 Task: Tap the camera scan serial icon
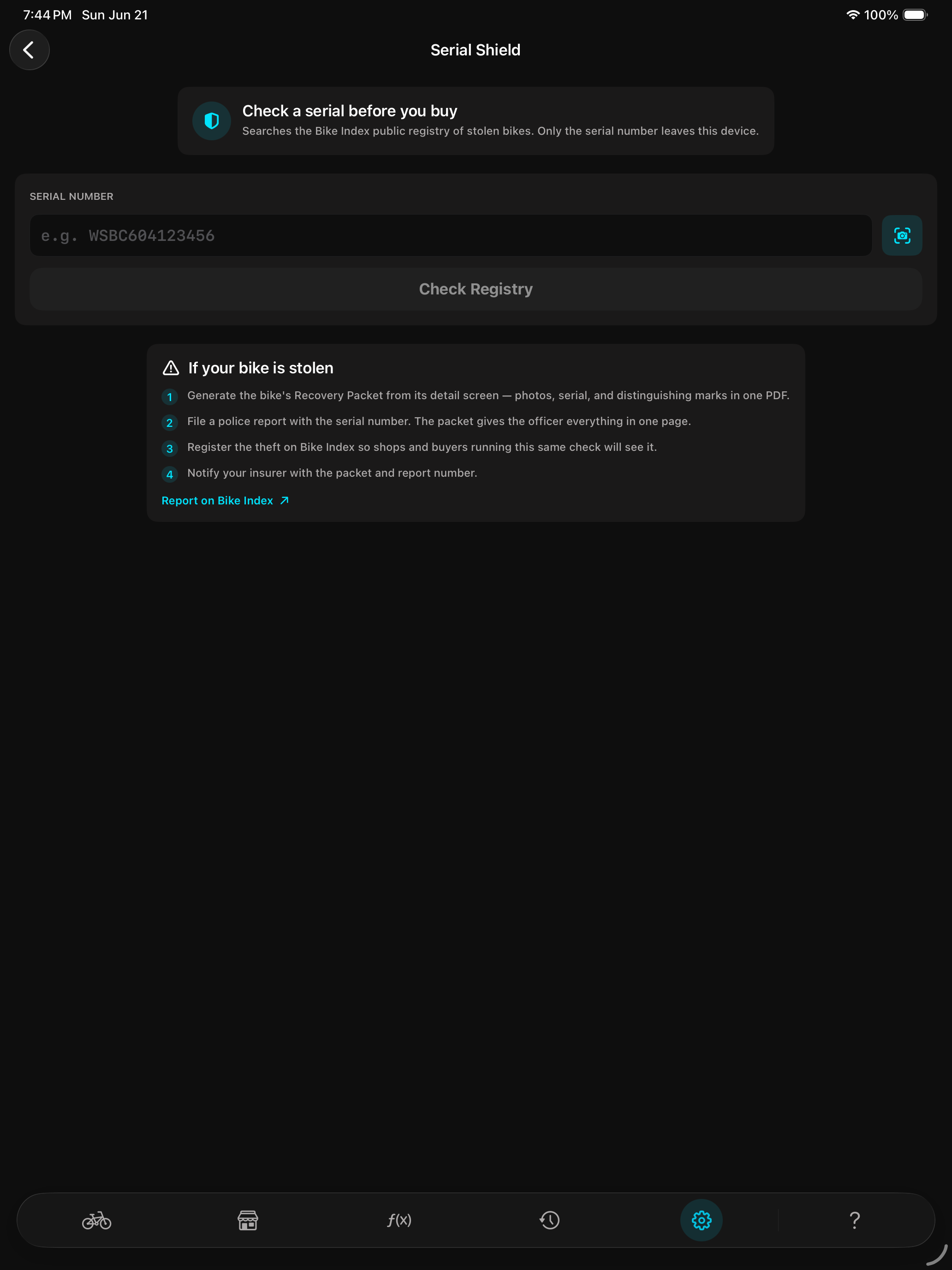pos(902,235)
